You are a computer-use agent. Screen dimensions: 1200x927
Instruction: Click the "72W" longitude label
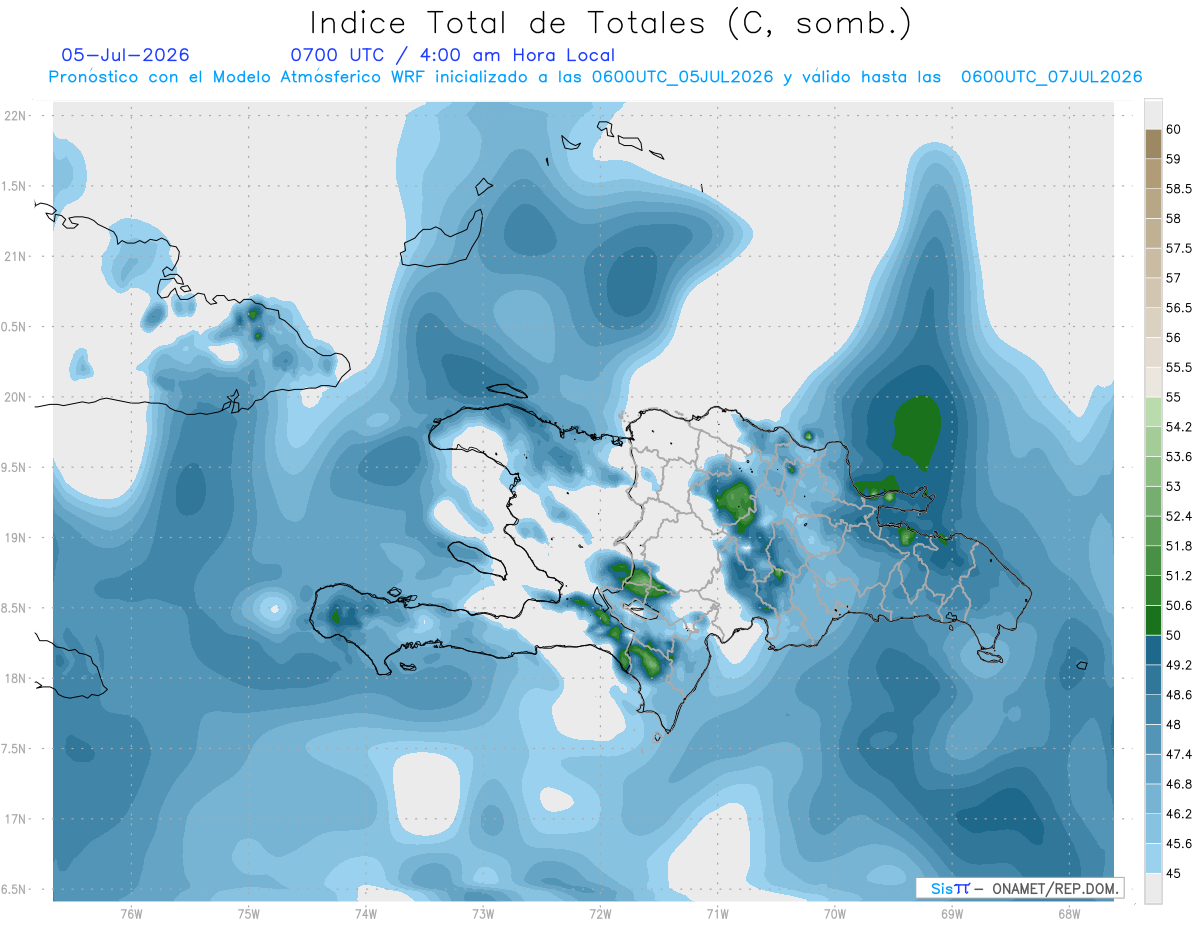(600, 914)
